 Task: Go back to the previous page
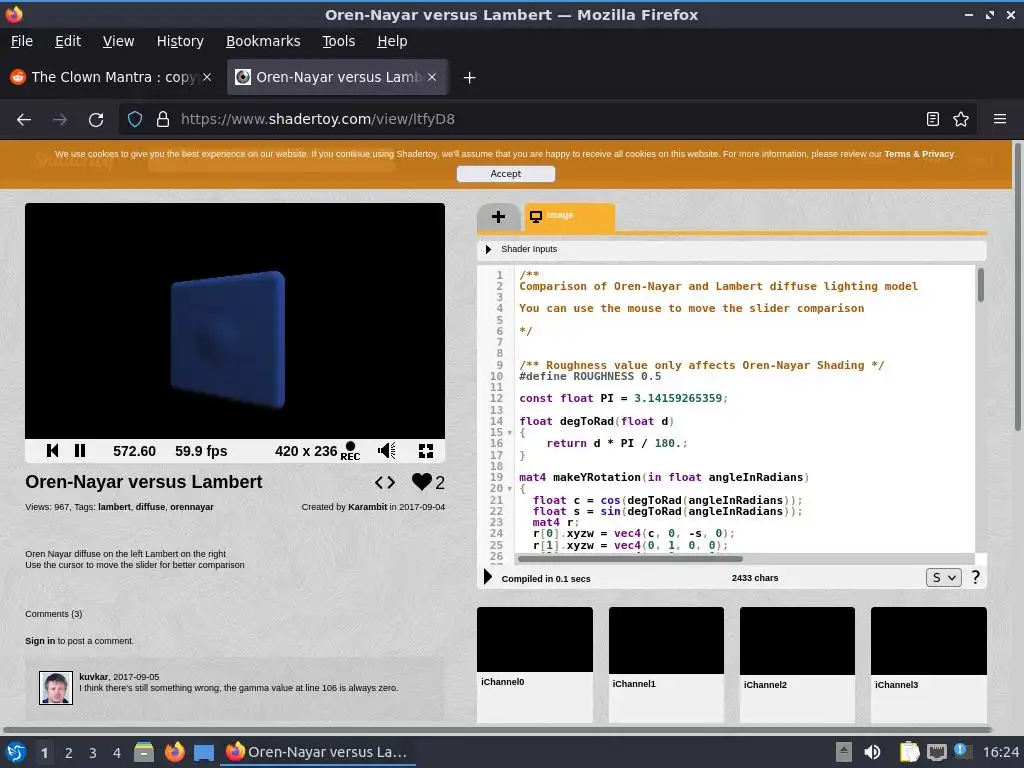24,120
